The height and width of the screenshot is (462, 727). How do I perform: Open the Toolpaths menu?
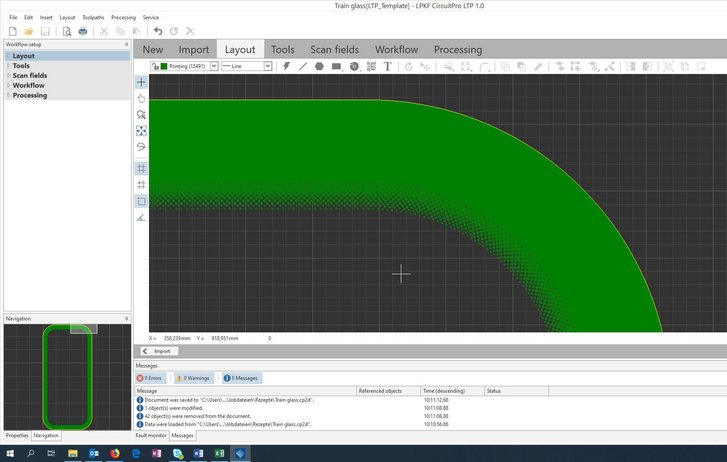coord(92,17)
